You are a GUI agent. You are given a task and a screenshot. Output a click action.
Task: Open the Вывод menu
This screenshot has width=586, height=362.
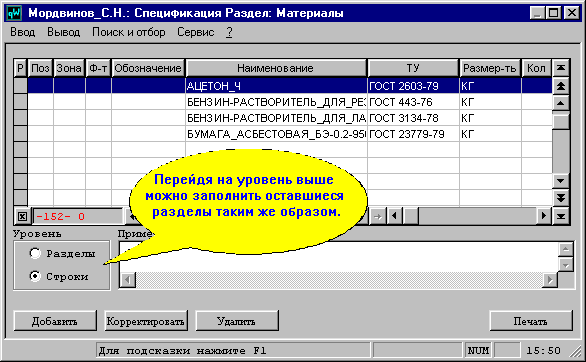(x=64, y=32)
